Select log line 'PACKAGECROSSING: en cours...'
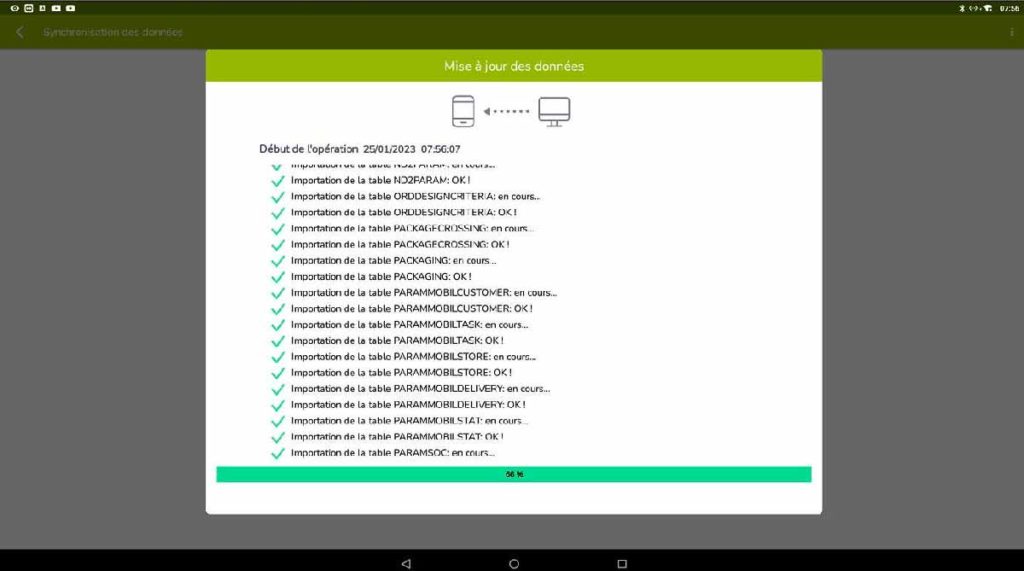 [x=412, y=228]
